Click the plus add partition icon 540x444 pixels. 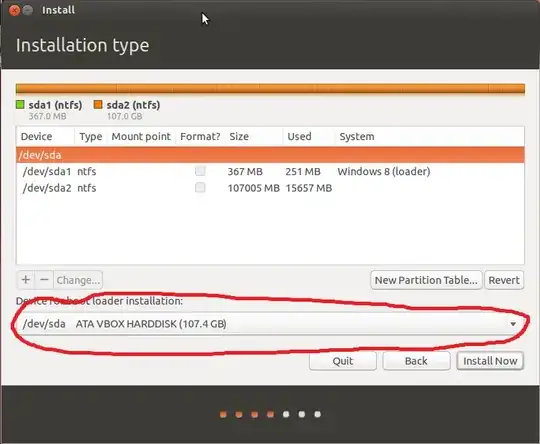pyautogui.click(x=26, y=280)
